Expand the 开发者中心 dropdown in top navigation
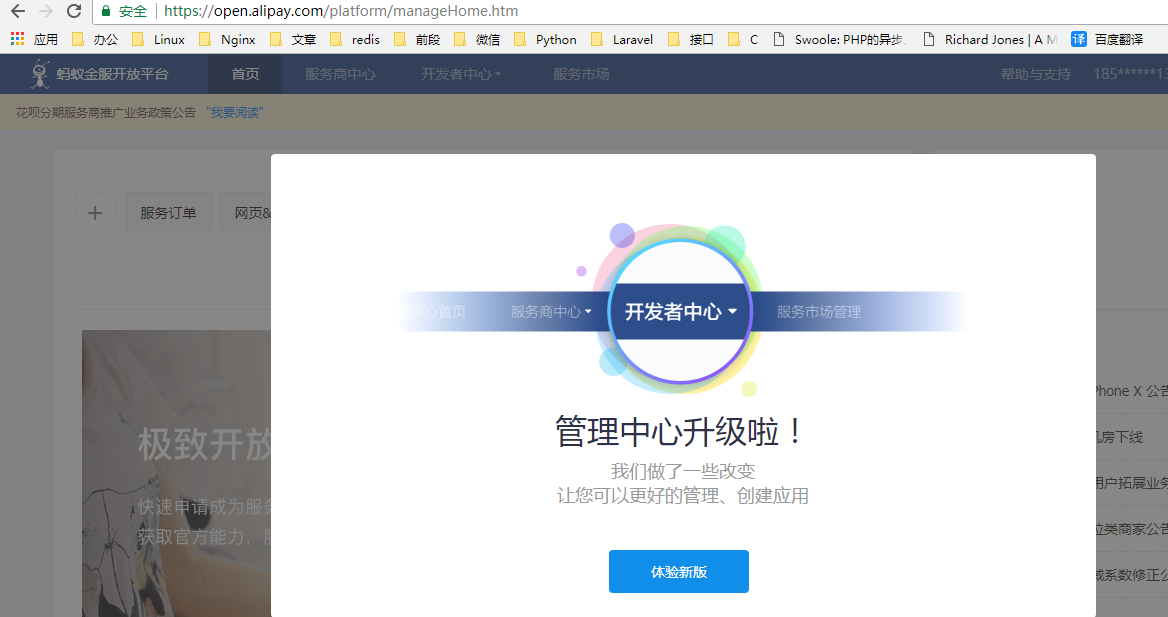The image size is (1168, 617). click(x=461, y=74)
